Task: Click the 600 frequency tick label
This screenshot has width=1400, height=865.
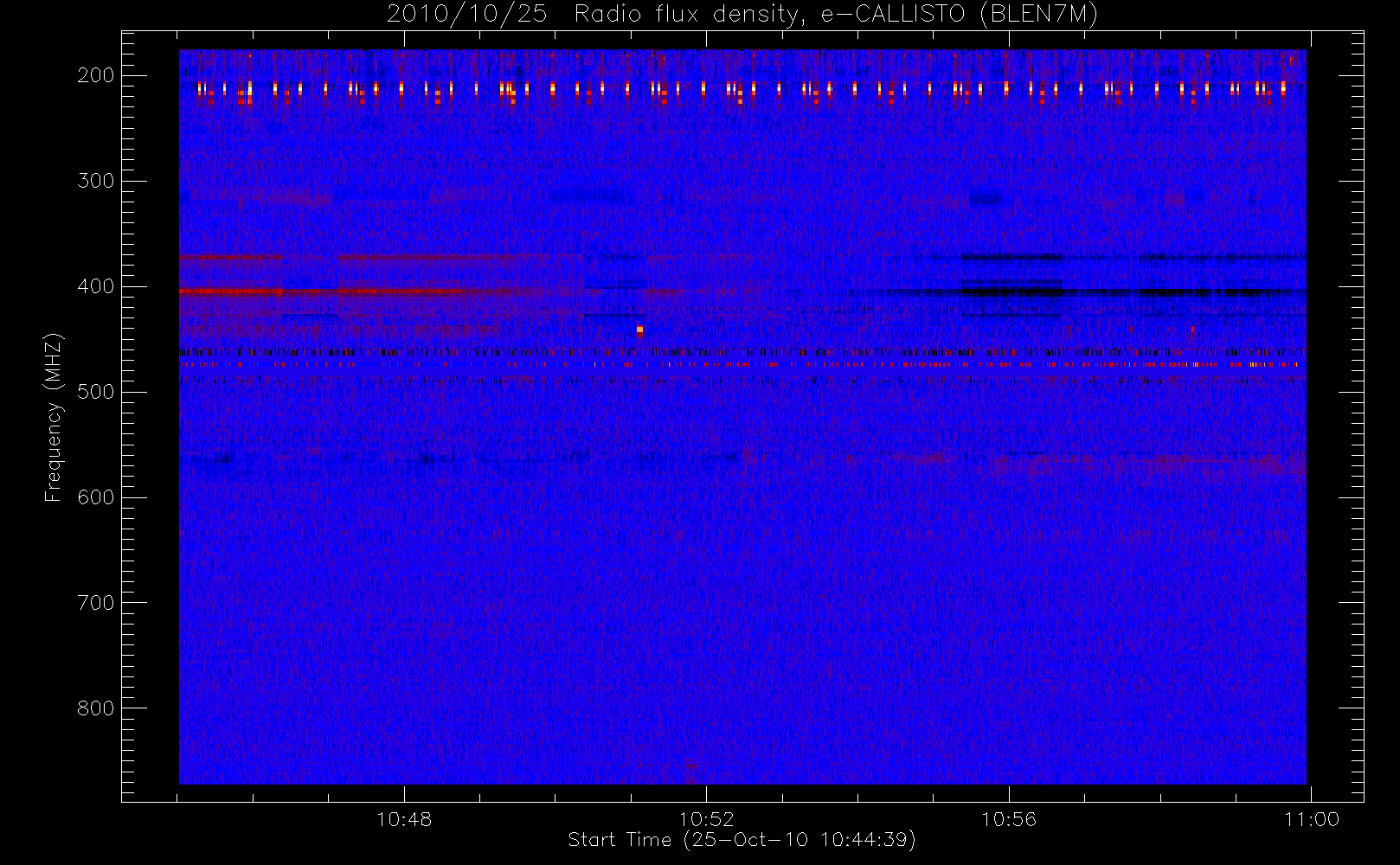Action: pyautogui.click(x=96, y=497)
